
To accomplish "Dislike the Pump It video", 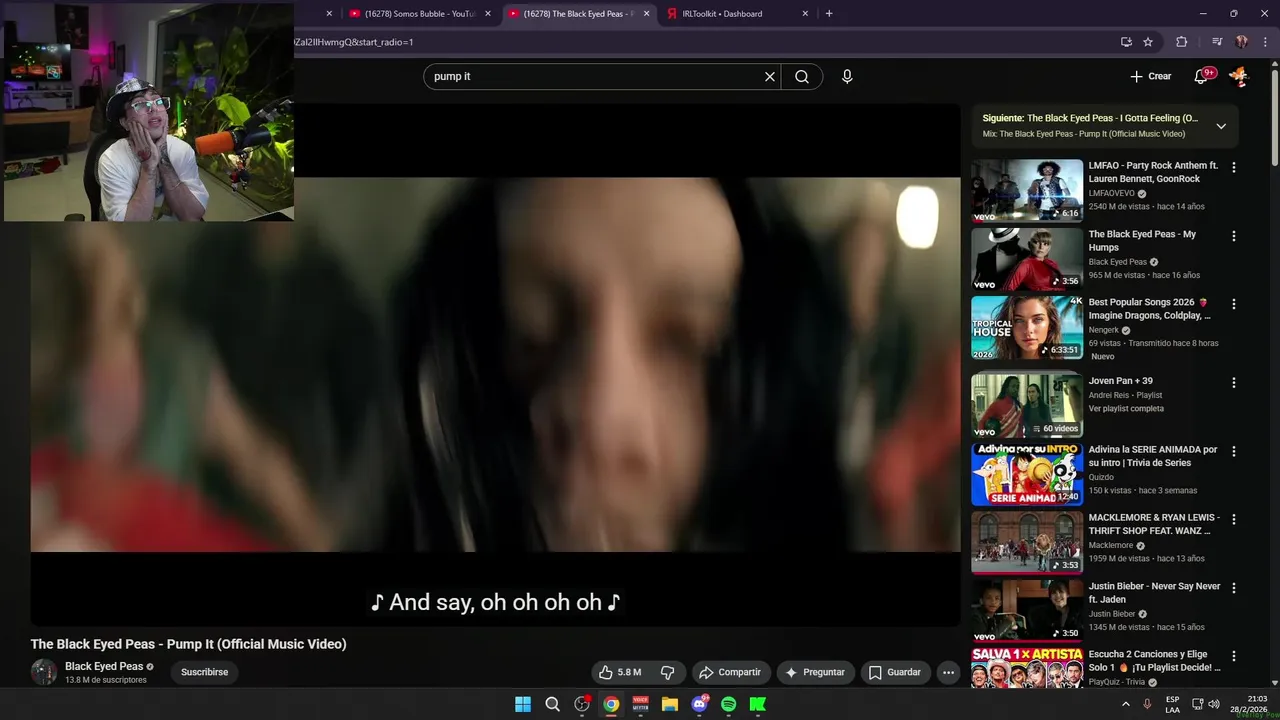I will point(668,673).
